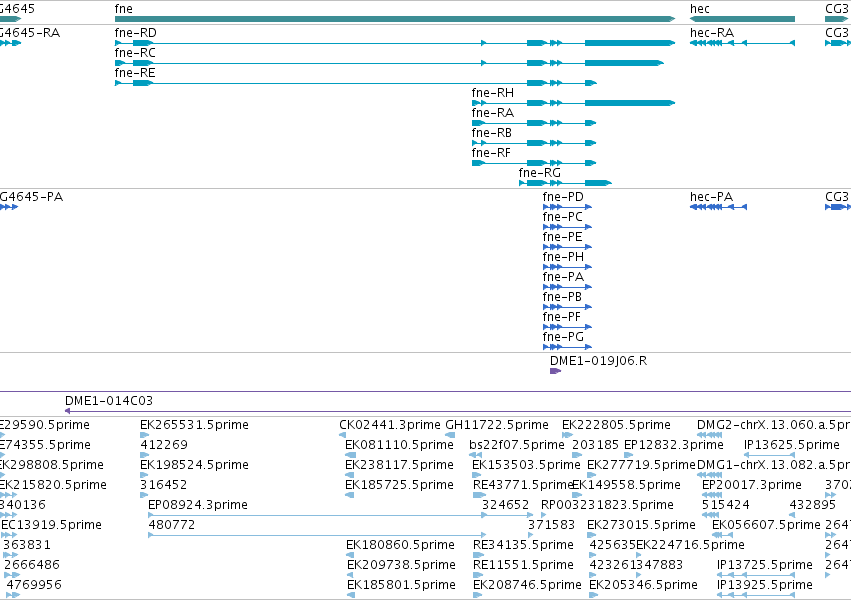Click the 371583 feature label
Image resolution: width=851 pixels, height=600 pixels.
[551, 525]
